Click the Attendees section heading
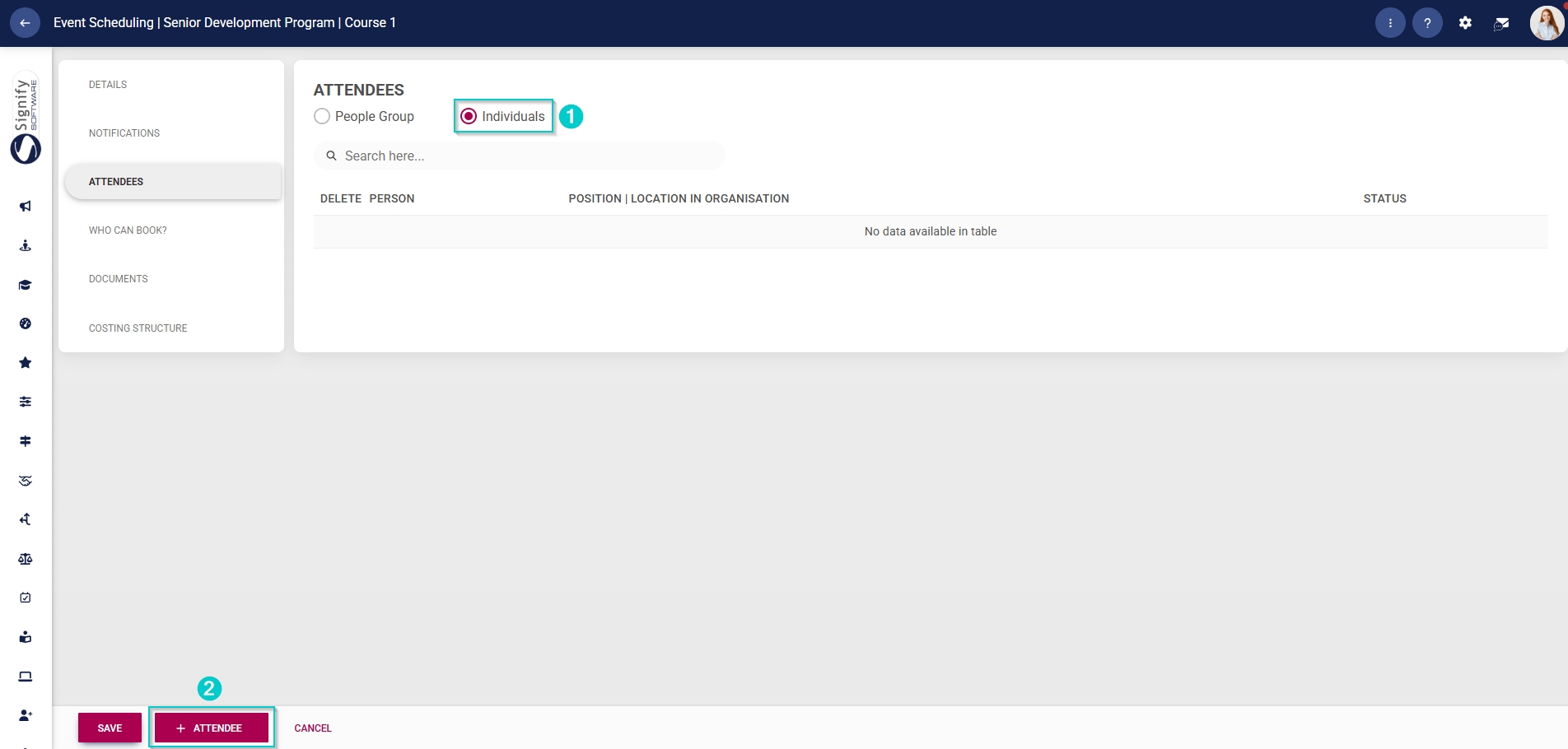This screenshot has width=1568, height=749. pos(359,90)
